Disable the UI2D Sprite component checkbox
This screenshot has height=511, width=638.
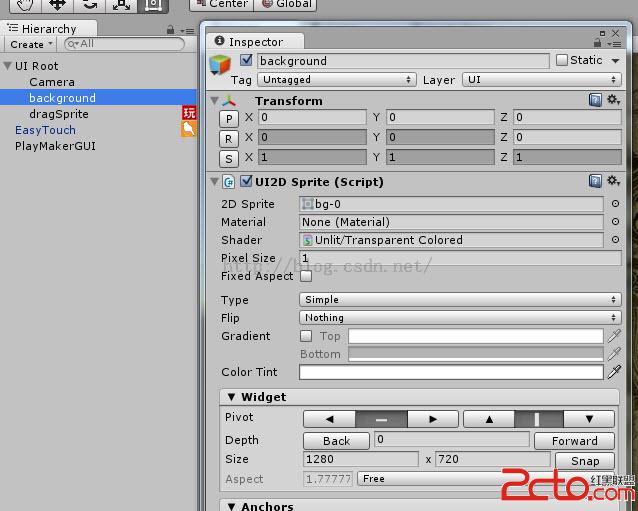[x=246, y=181]
